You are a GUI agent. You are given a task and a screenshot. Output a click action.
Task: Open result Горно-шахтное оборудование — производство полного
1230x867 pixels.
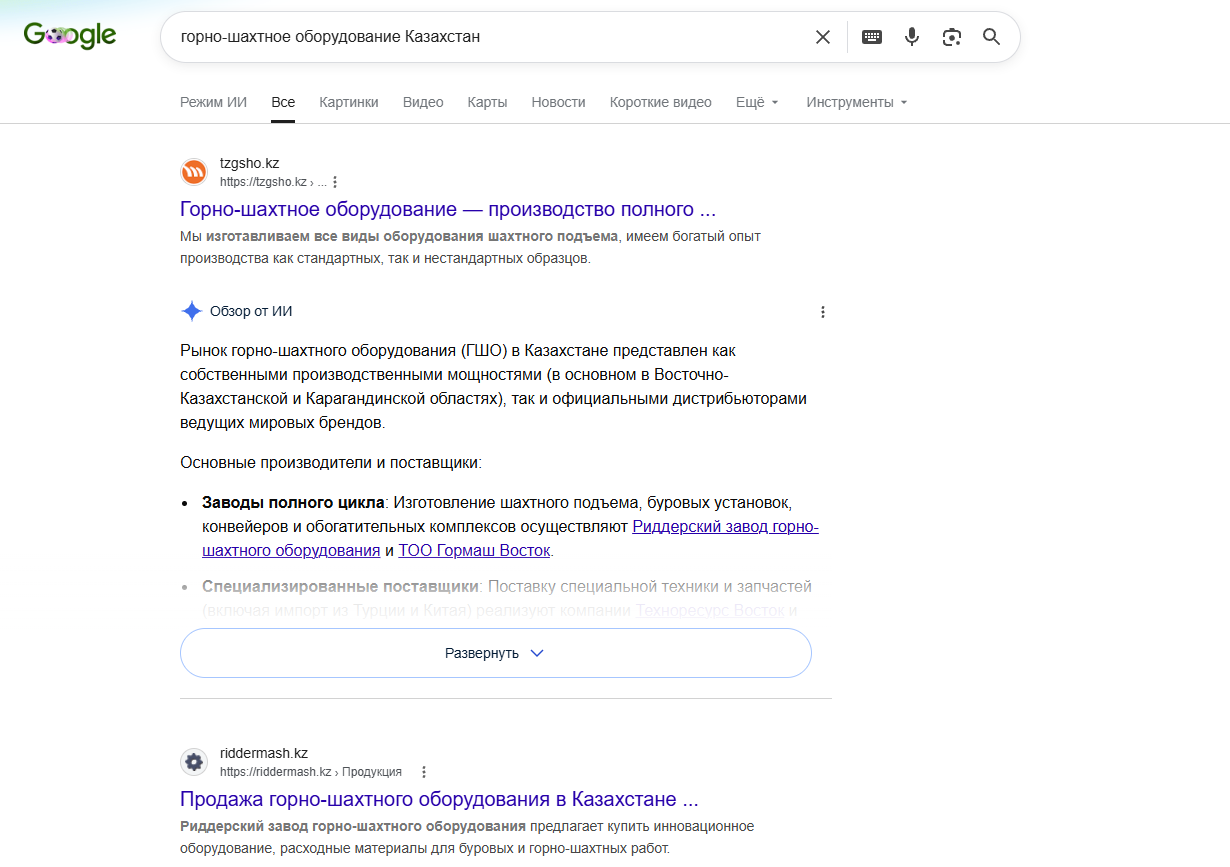[448, 209]
